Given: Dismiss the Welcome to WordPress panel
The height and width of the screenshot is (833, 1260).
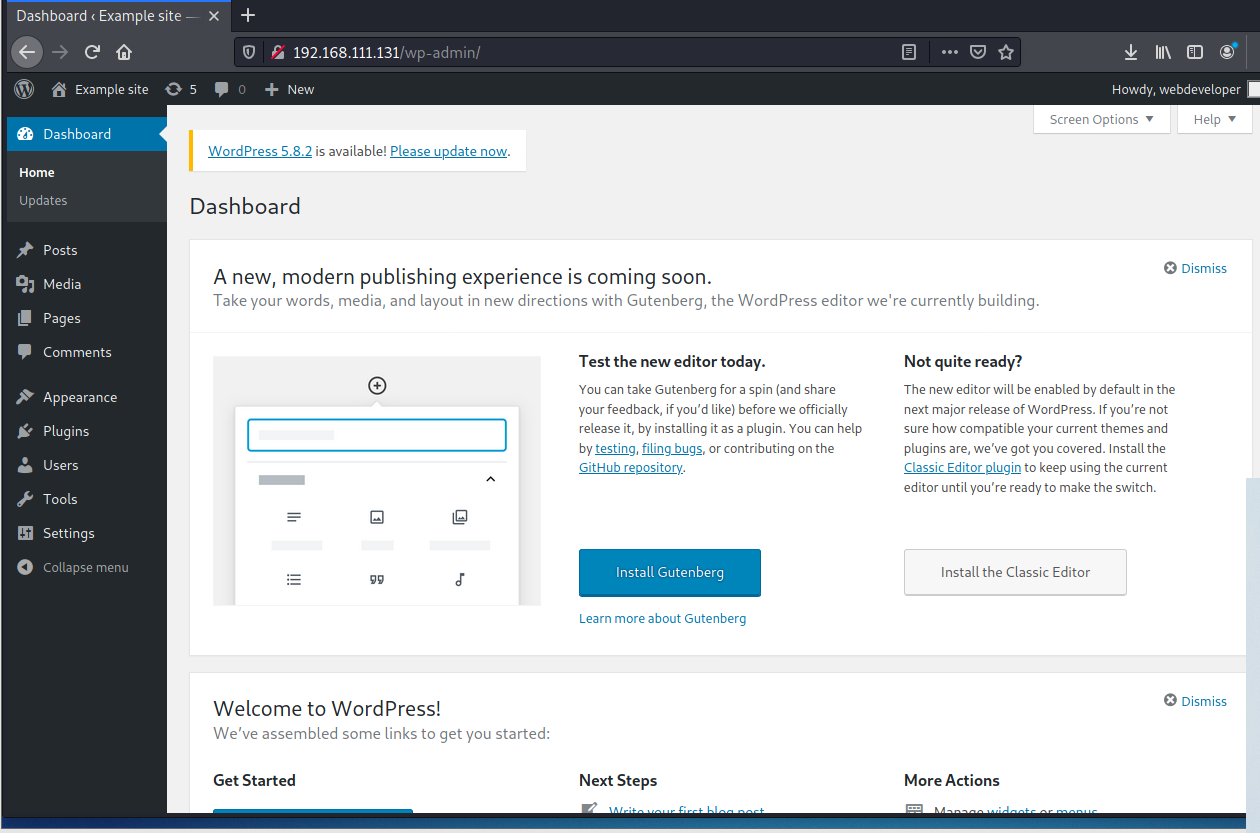Looking at the screenshot, I should pyautogui.click(x=1195, y=701).
